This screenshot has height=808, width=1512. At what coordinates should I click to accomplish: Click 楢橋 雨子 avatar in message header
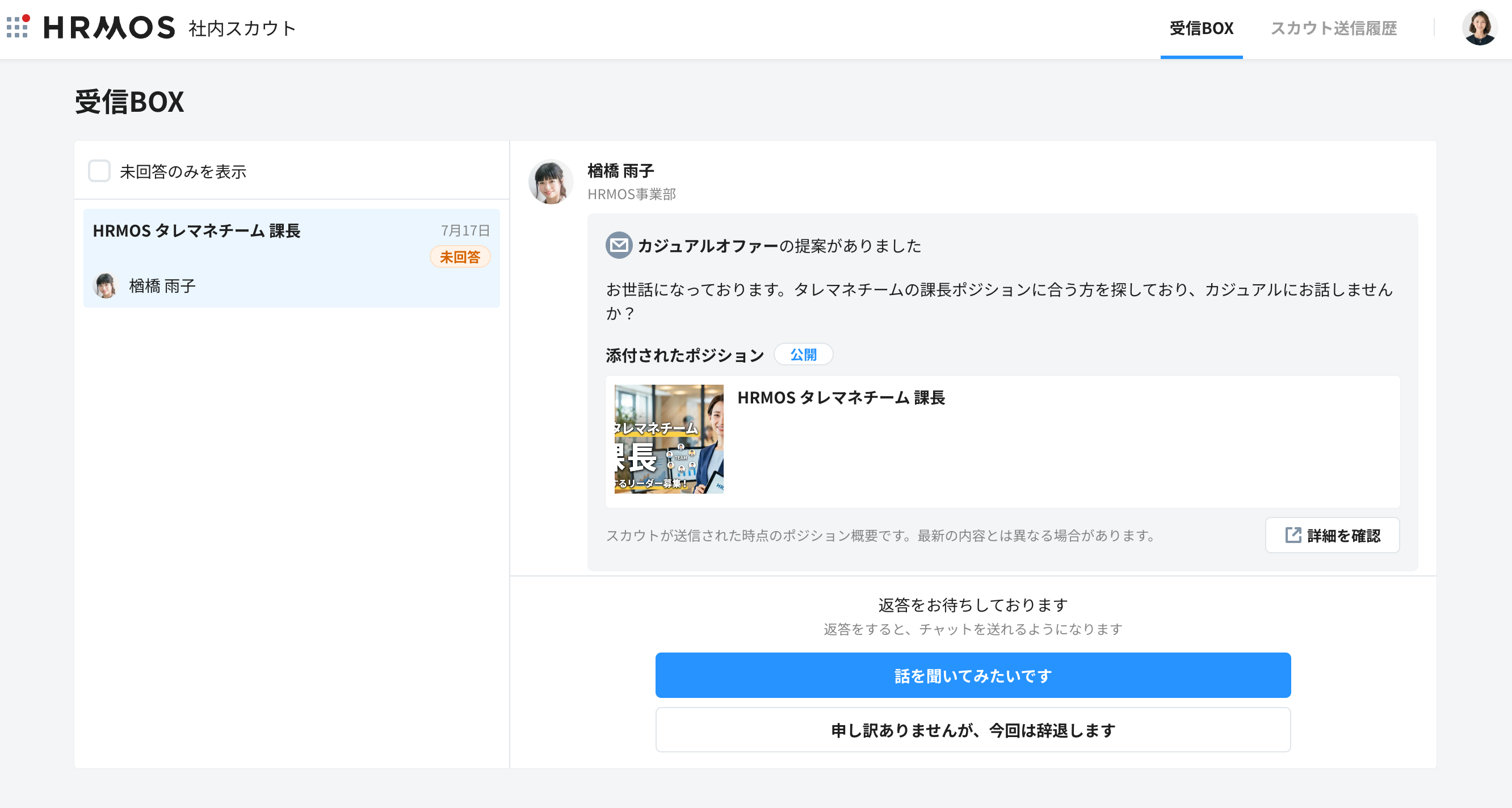(x=551, y=182)
